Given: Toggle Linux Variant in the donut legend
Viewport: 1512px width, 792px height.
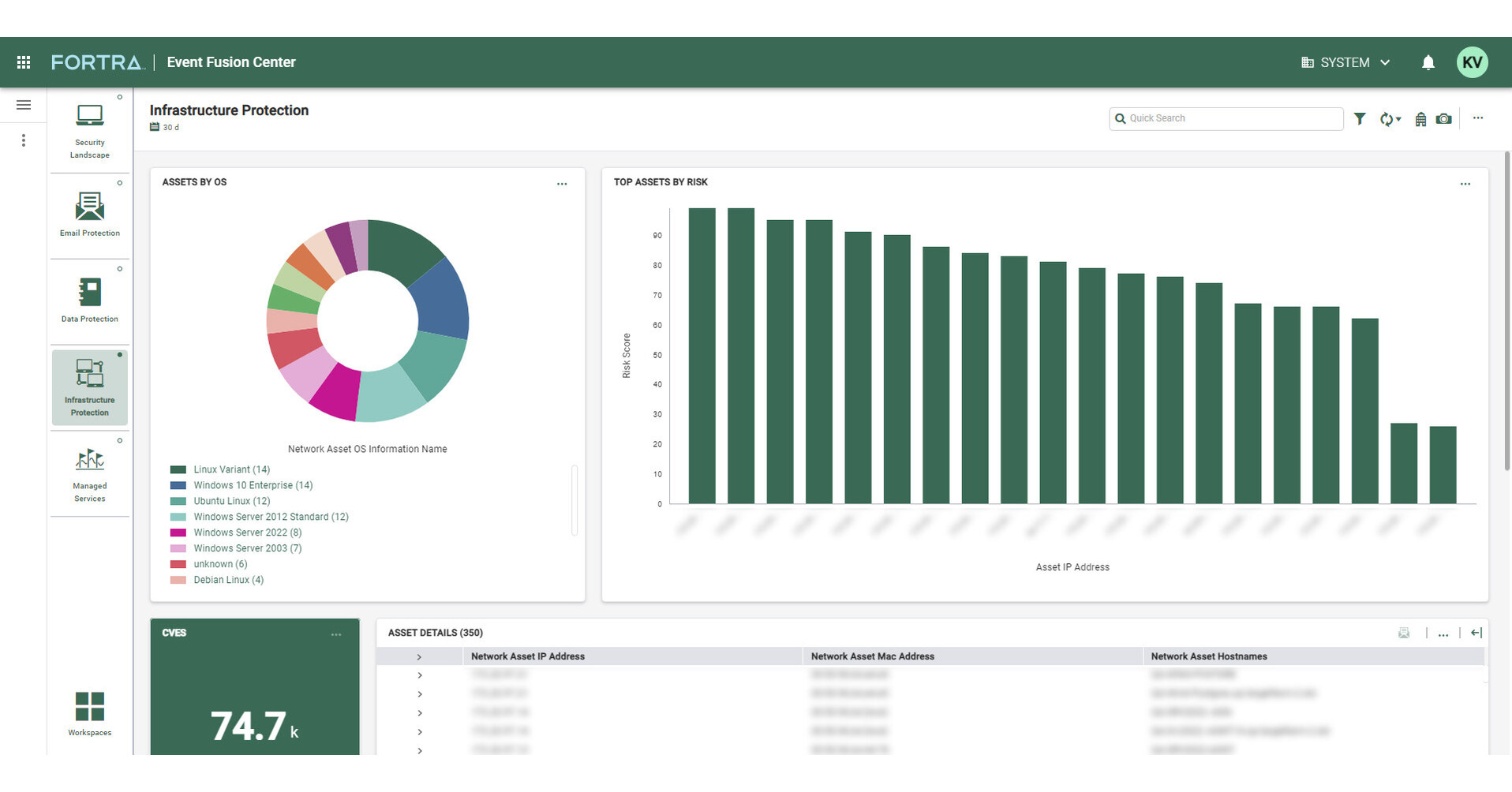Looking at the screenshot, I should pos(231,469).
